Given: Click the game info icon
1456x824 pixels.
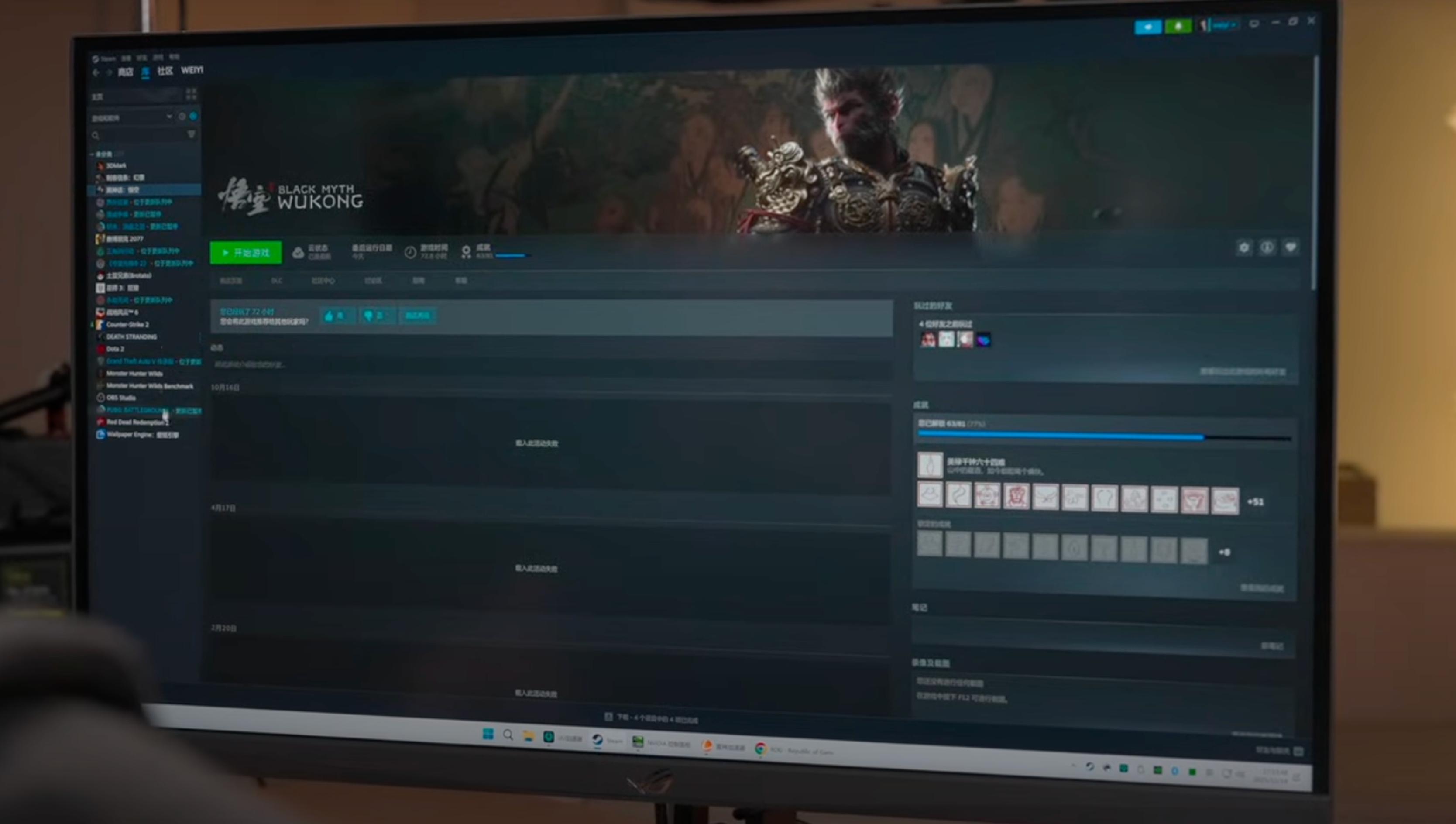Looking at the screenshot, I should point(1267,247).
